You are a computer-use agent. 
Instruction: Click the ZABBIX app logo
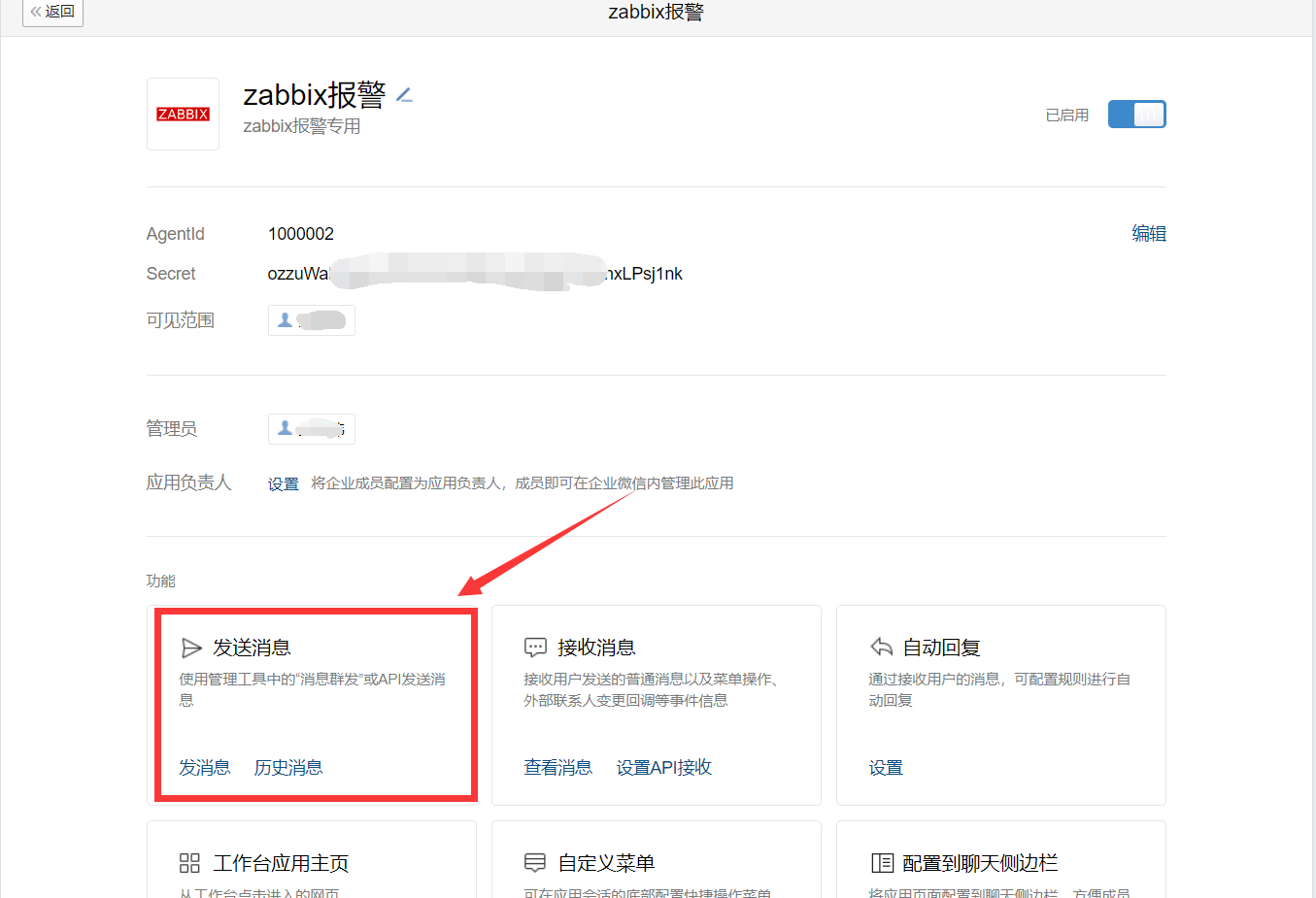pyautogui.click(x=183, y=115)
